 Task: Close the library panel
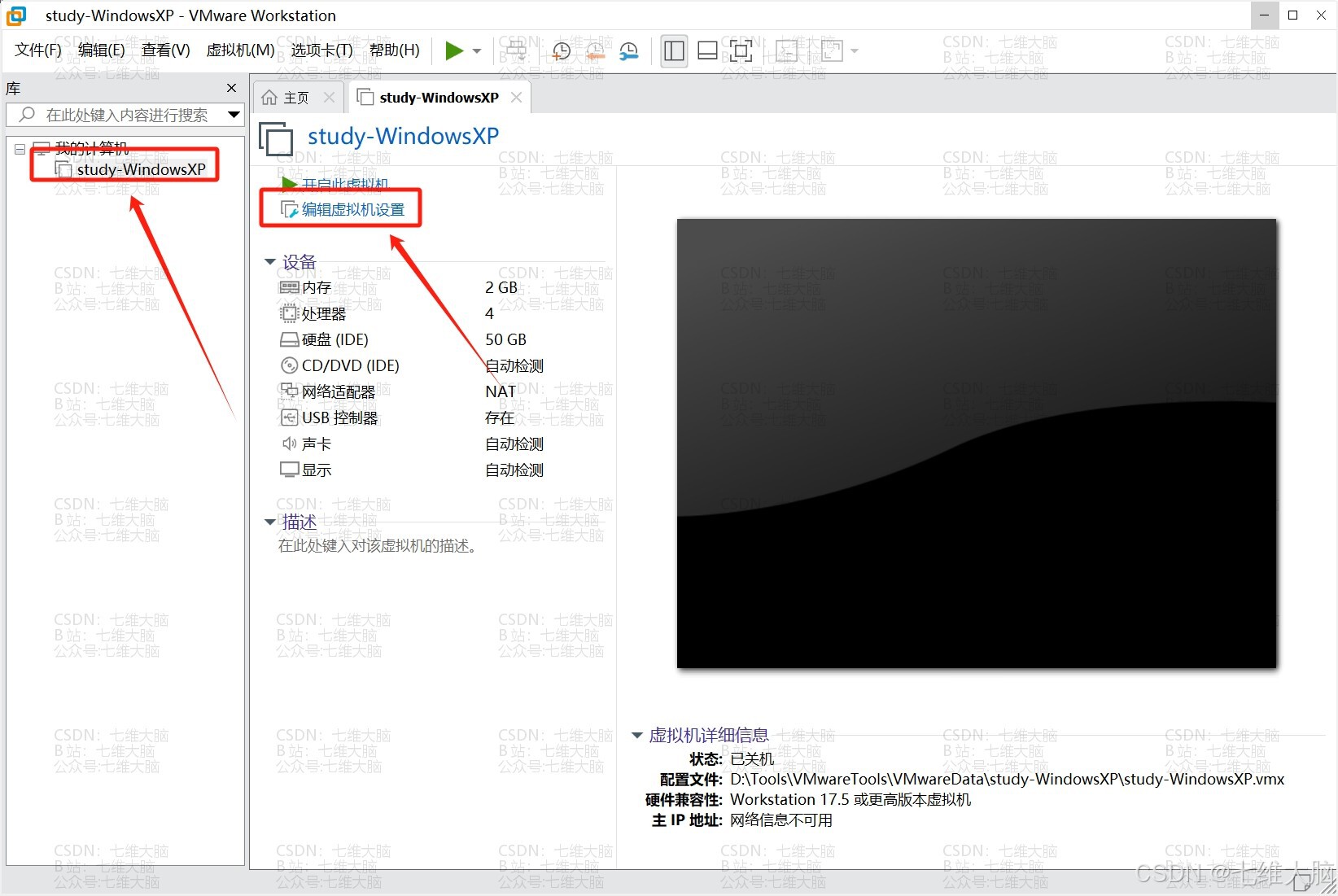coord(231,88)
